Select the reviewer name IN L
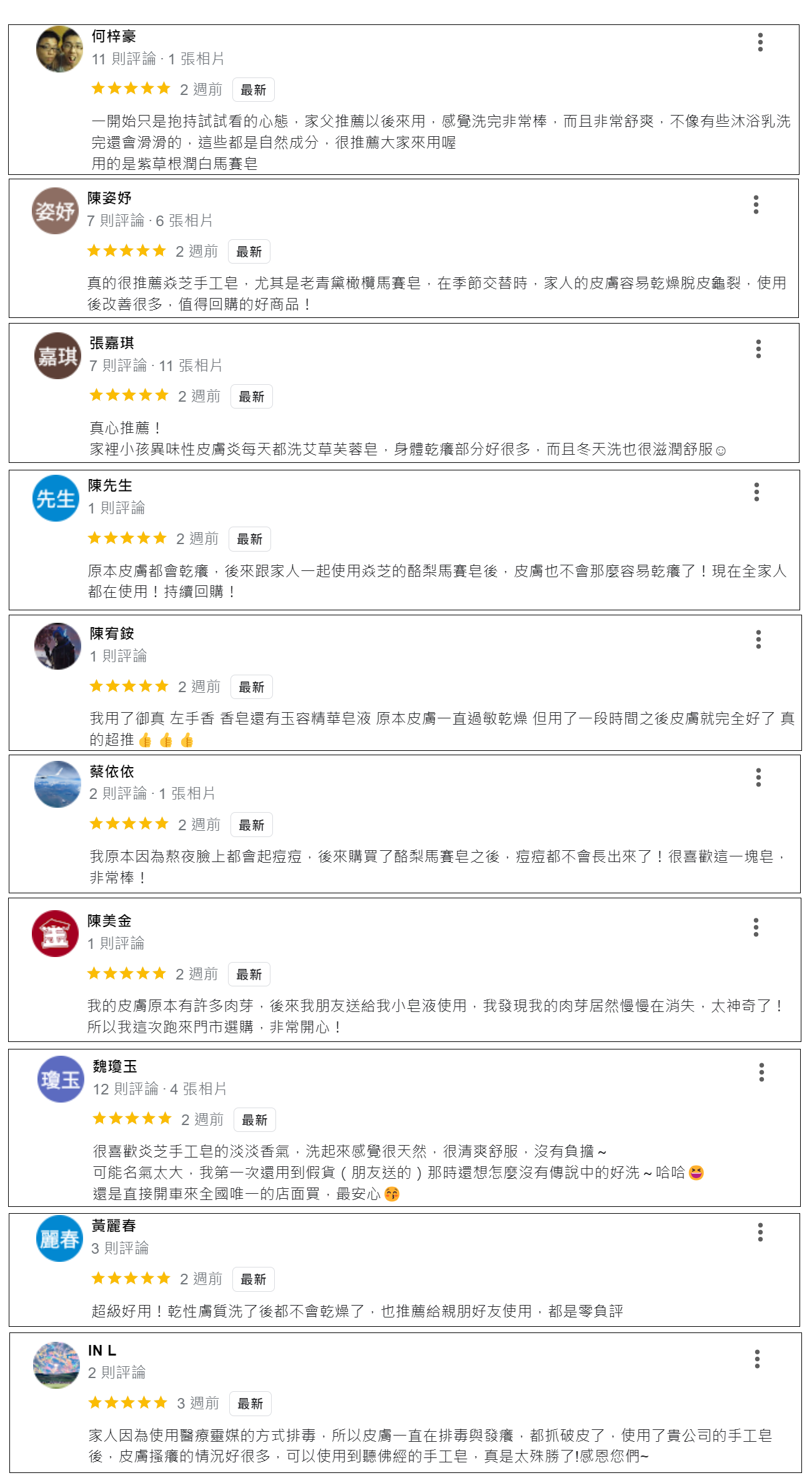The width and height of the screenshot is (812, 1483). tap(102, 1351)
